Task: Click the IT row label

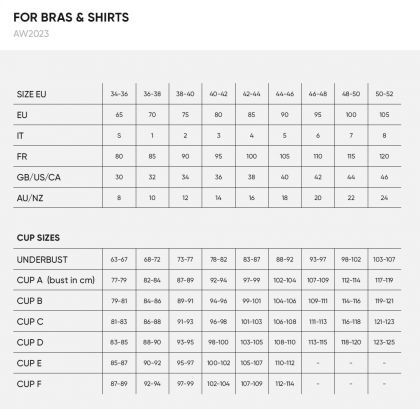Action: click(20, 136)
